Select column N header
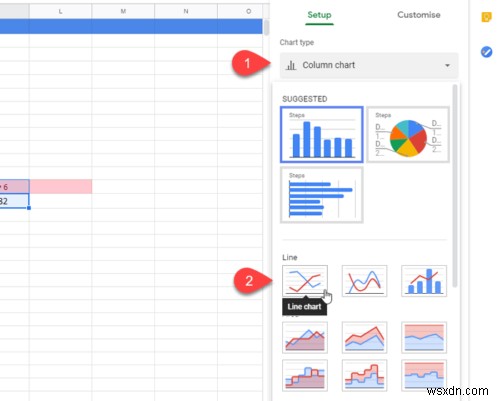 coord(186,11)
